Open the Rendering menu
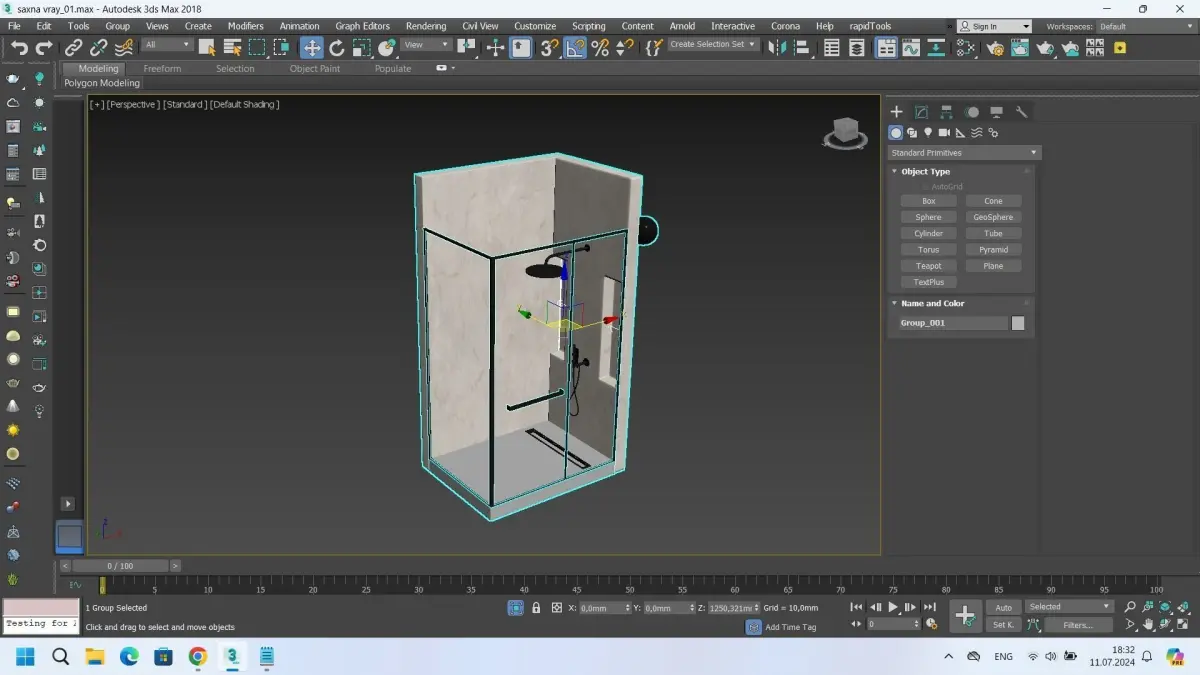This screenshot has height=675, width=1200. (x=426, y=26)
